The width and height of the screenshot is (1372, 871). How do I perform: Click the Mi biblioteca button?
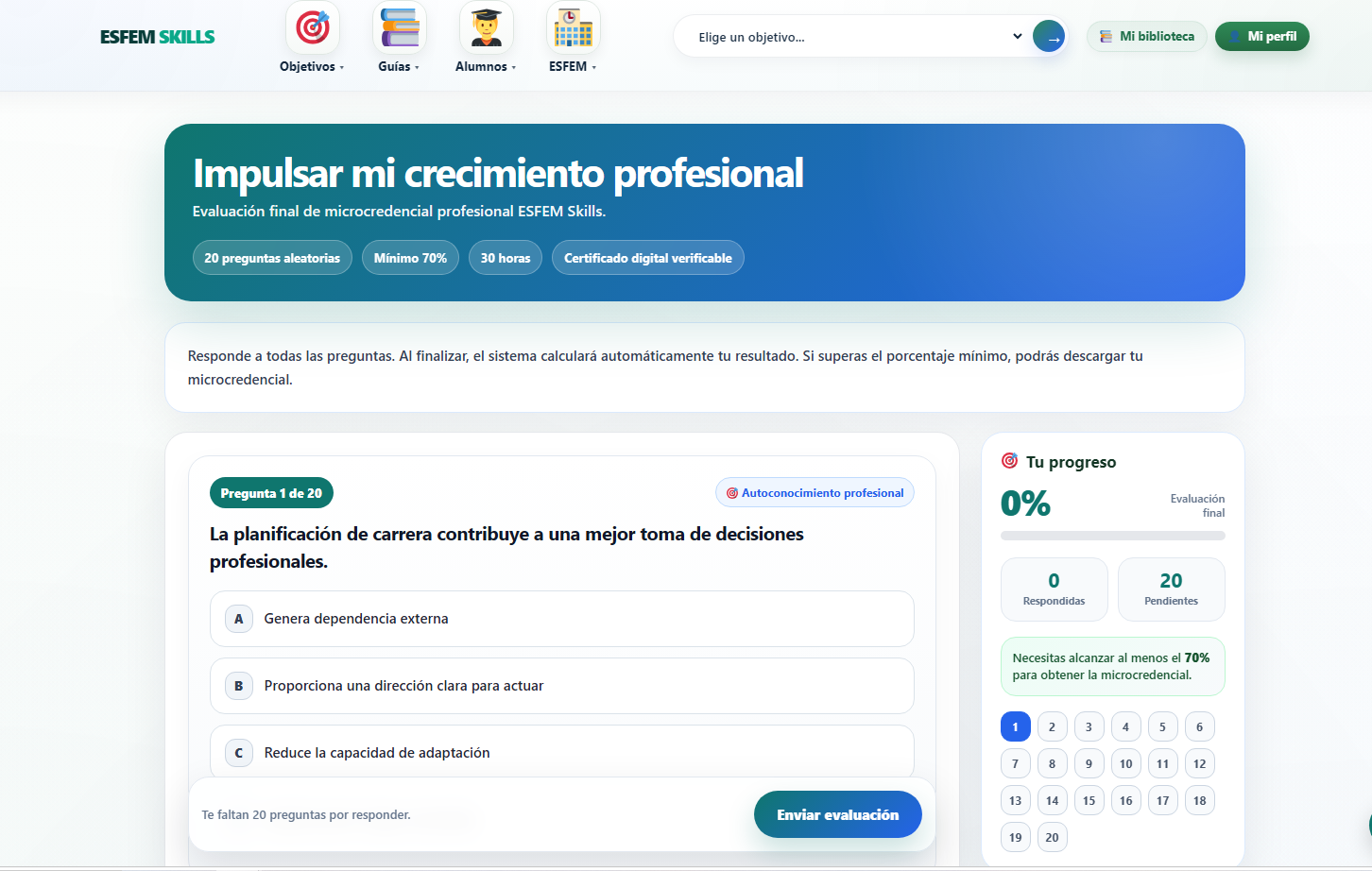pyautogui.click(x=1147, y=37)
